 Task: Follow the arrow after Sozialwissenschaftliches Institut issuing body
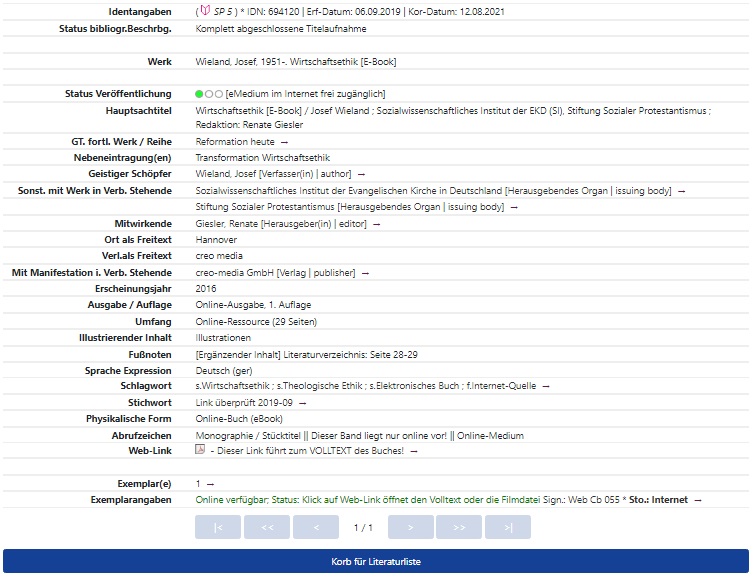(x=681, y=192)
